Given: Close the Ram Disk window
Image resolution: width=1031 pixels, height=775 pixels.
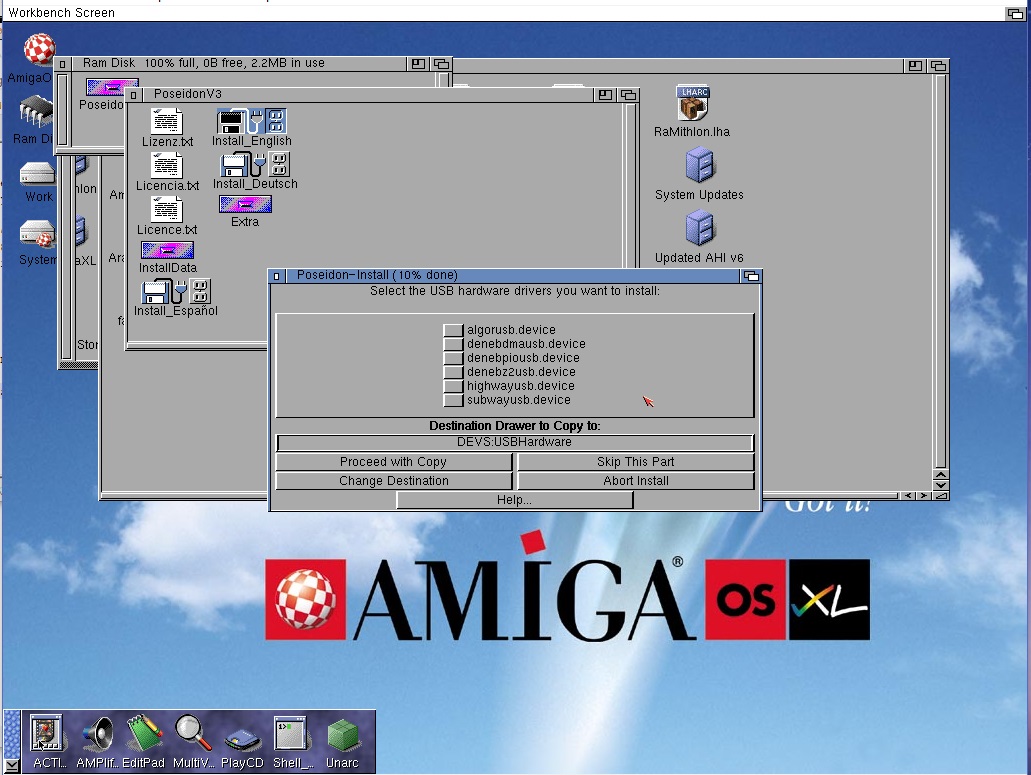Looking at the screenshot, I should click(x=62, y=64).
